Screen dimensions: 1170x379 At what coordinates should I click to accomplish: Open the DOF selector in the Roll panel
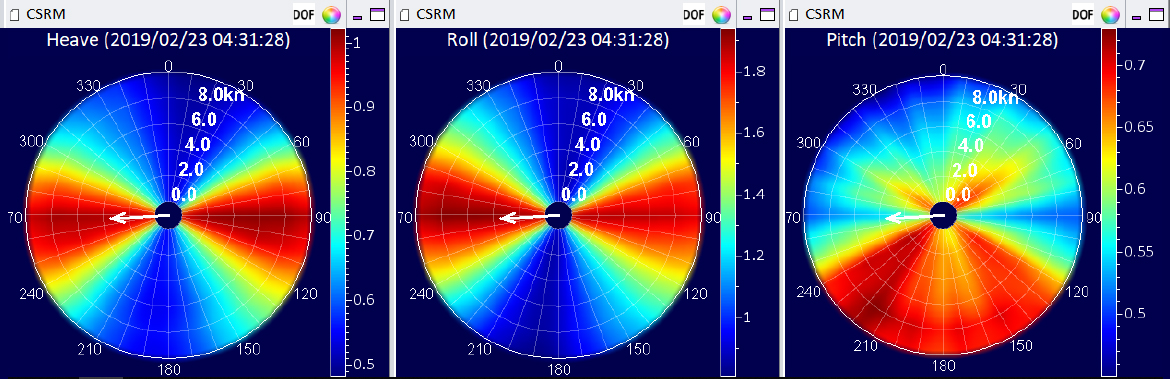pyautogui.click(x=695, y=14)
